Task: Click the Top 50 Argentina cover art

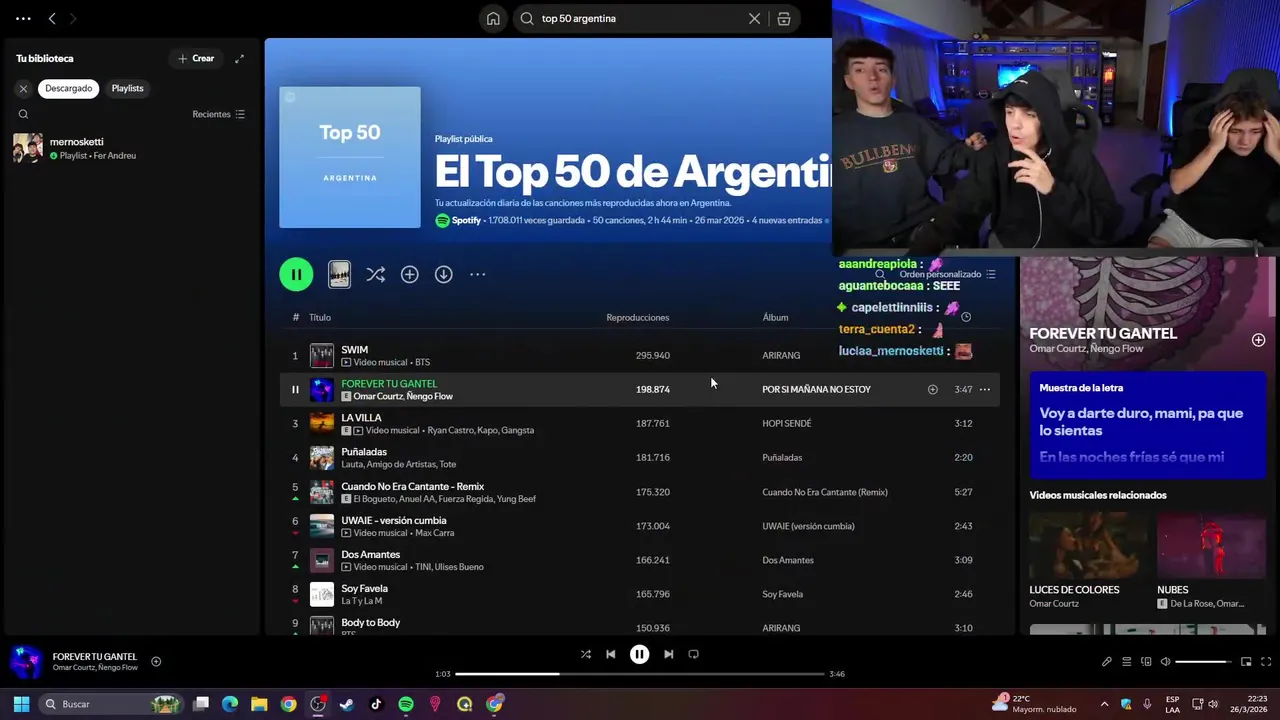Action: (350, 157)
